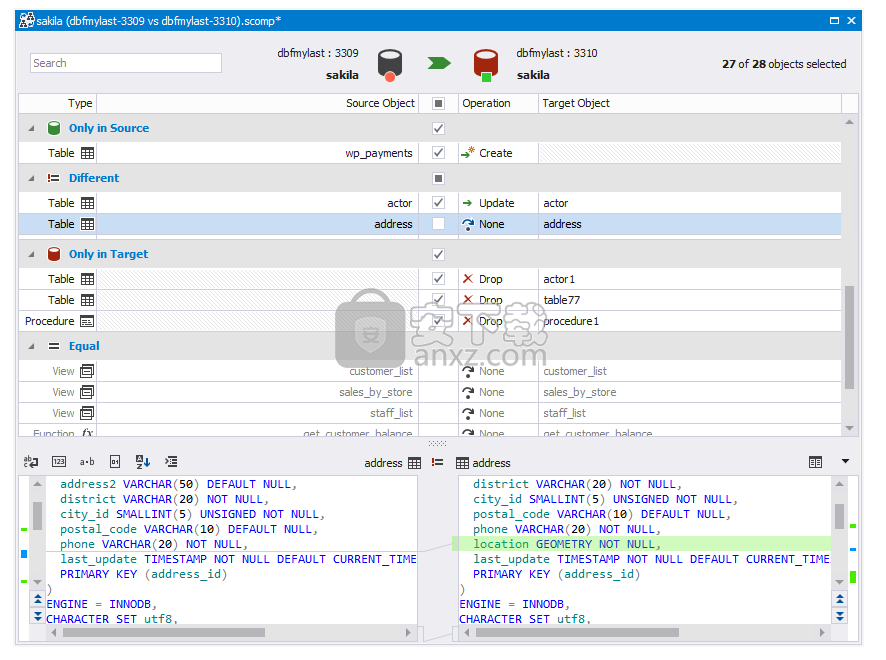886x660 pixels.
Task: Click the A-Z sort icon
Action: (x=142, y=462)
